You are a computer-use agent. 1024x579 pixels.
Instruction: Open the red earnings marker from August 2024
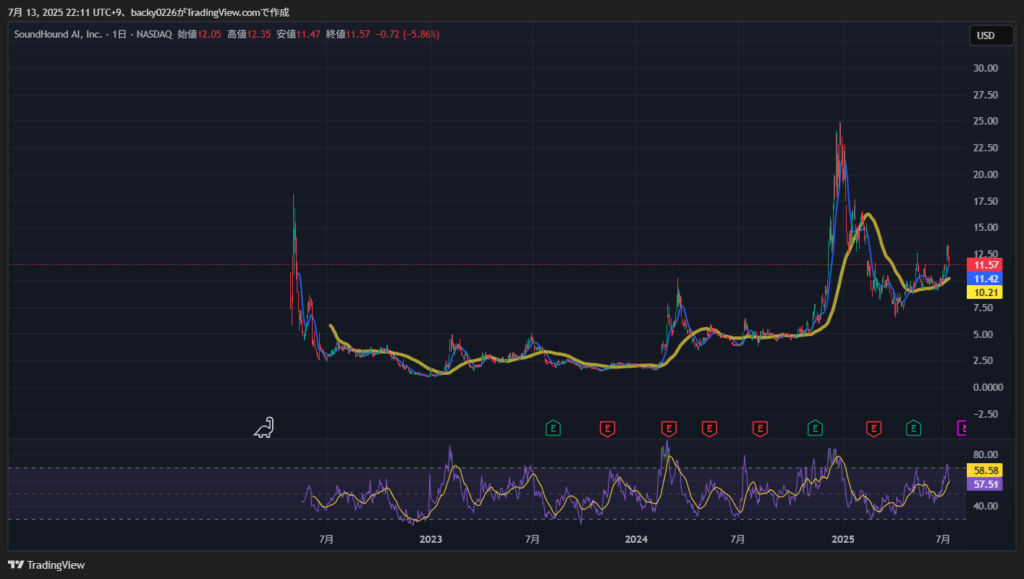(x=760, y=428)
